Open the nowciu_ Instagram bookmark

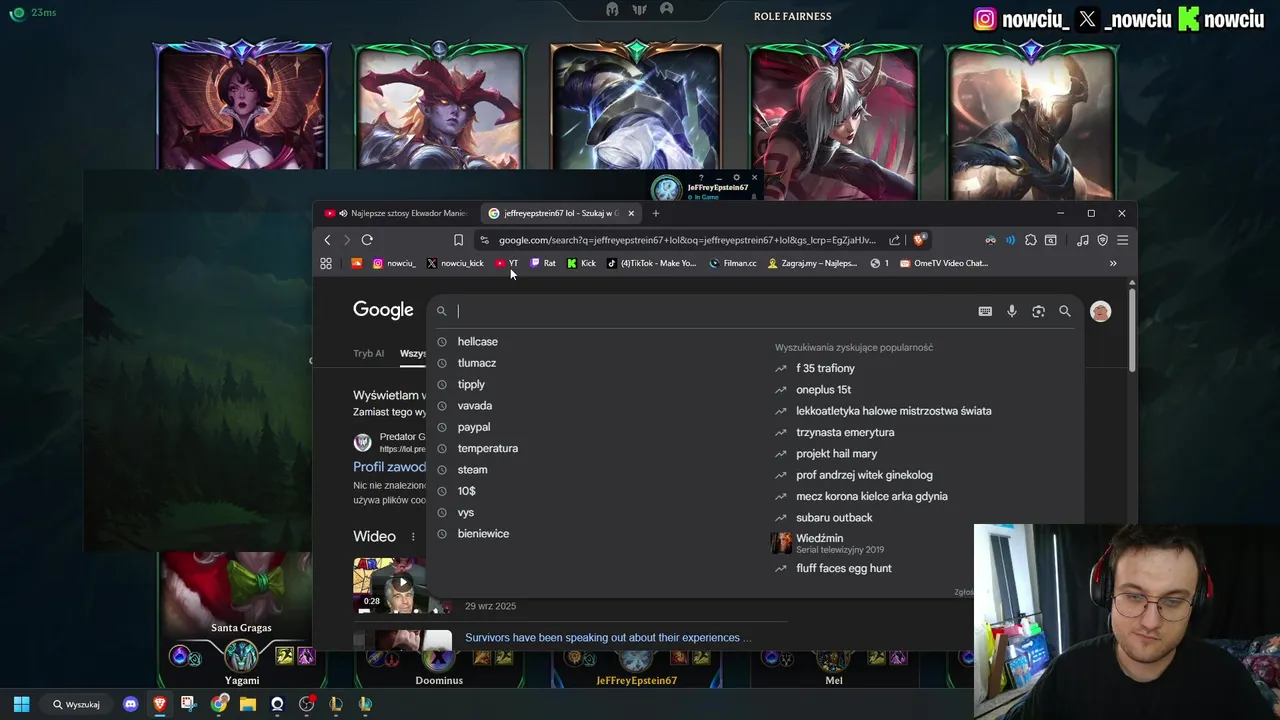tap(394, 263)
